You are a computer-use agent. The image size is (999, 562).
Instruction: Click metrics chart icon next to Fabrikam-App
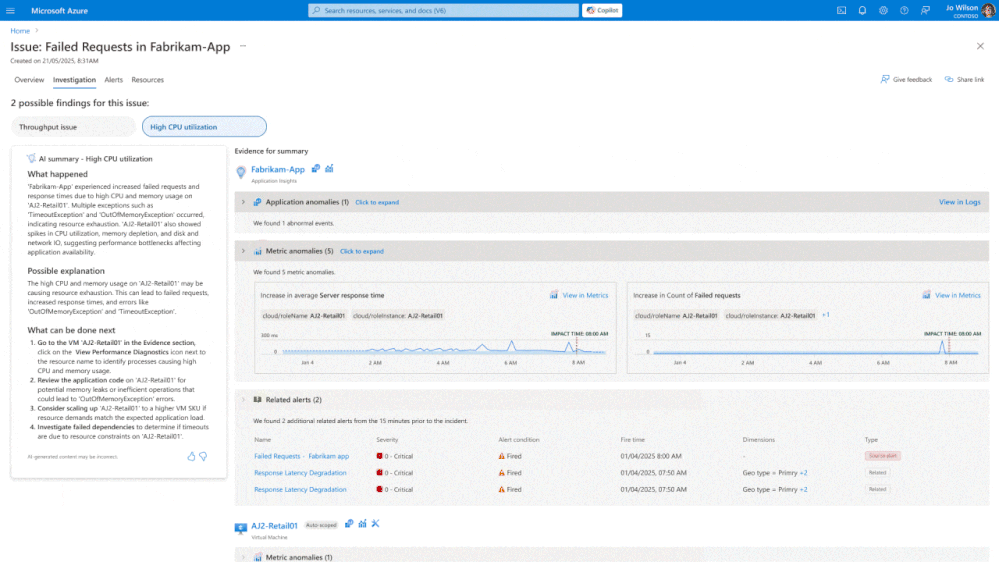(329, 169)
